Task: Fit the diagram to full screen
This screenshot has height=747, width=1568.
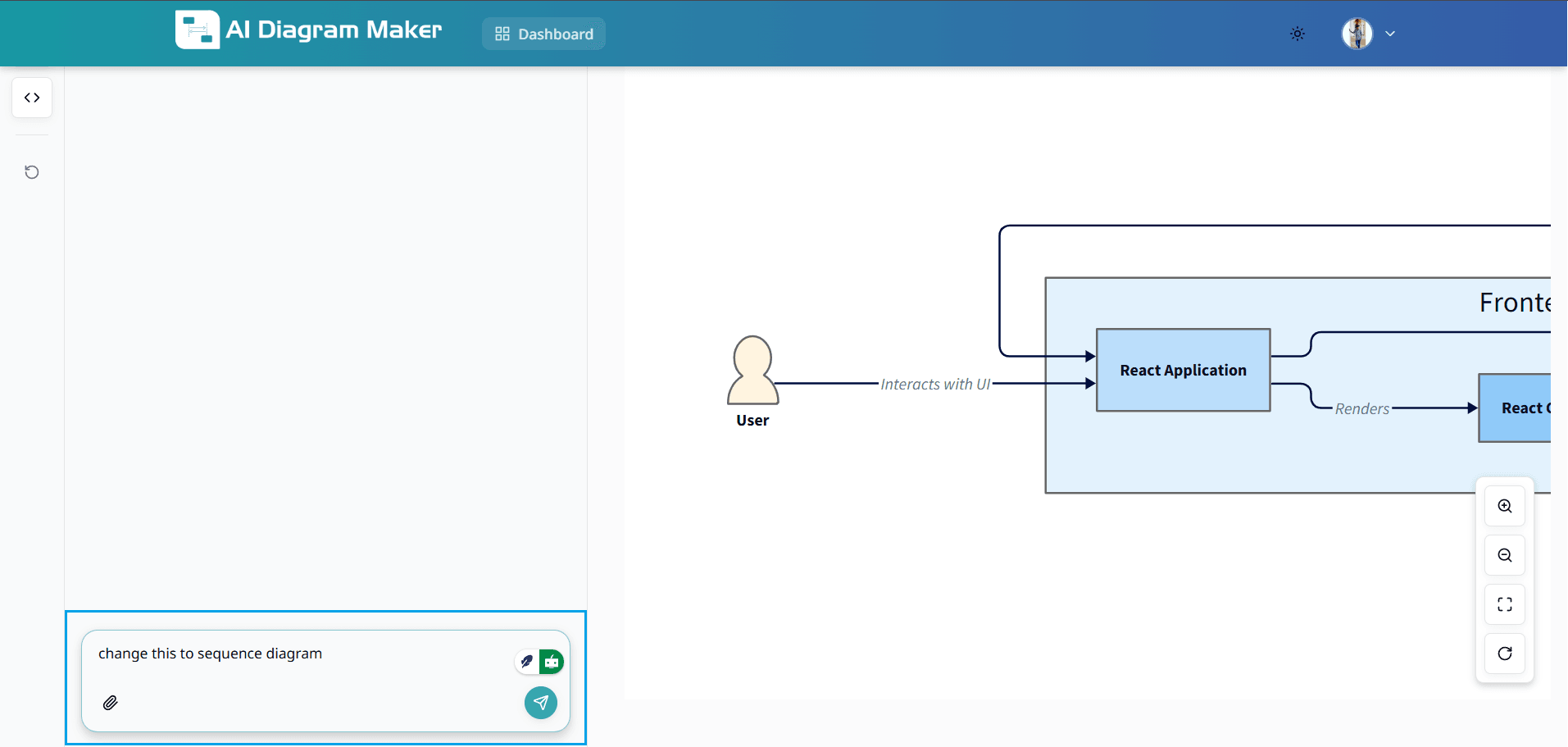Action: point(1504,604)
